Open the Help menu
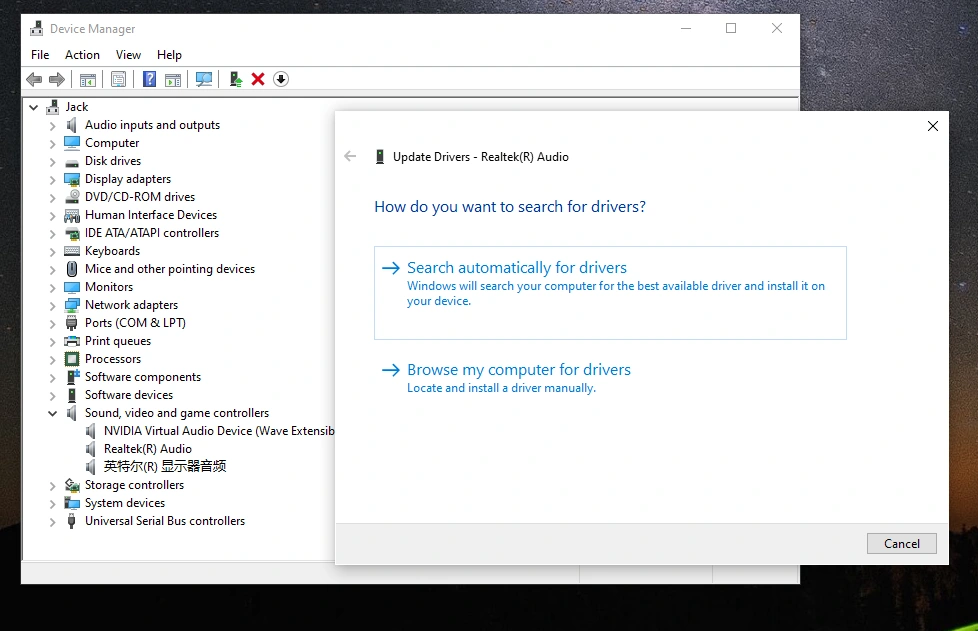Image resolution: width=978 pixels, height=631 pixels. point(169,55)
